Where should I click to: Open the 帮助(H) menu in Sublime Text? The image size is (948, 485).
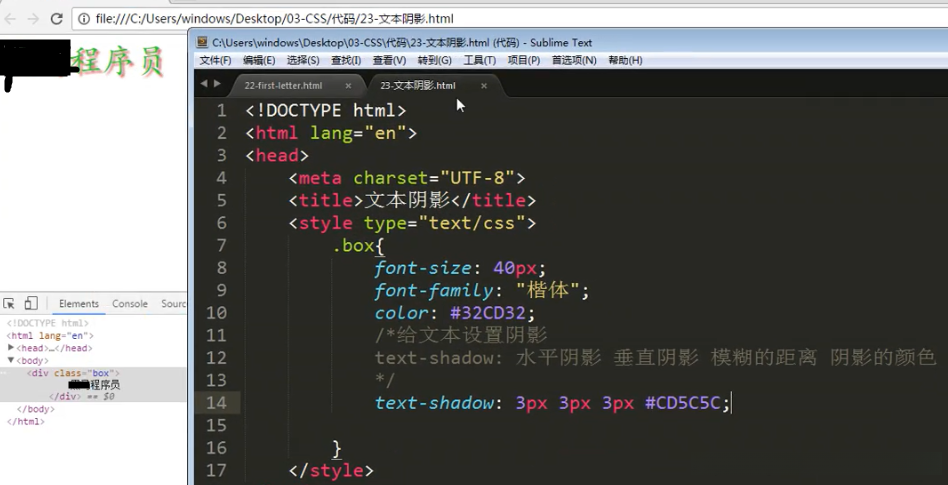[x=625, y=60]
